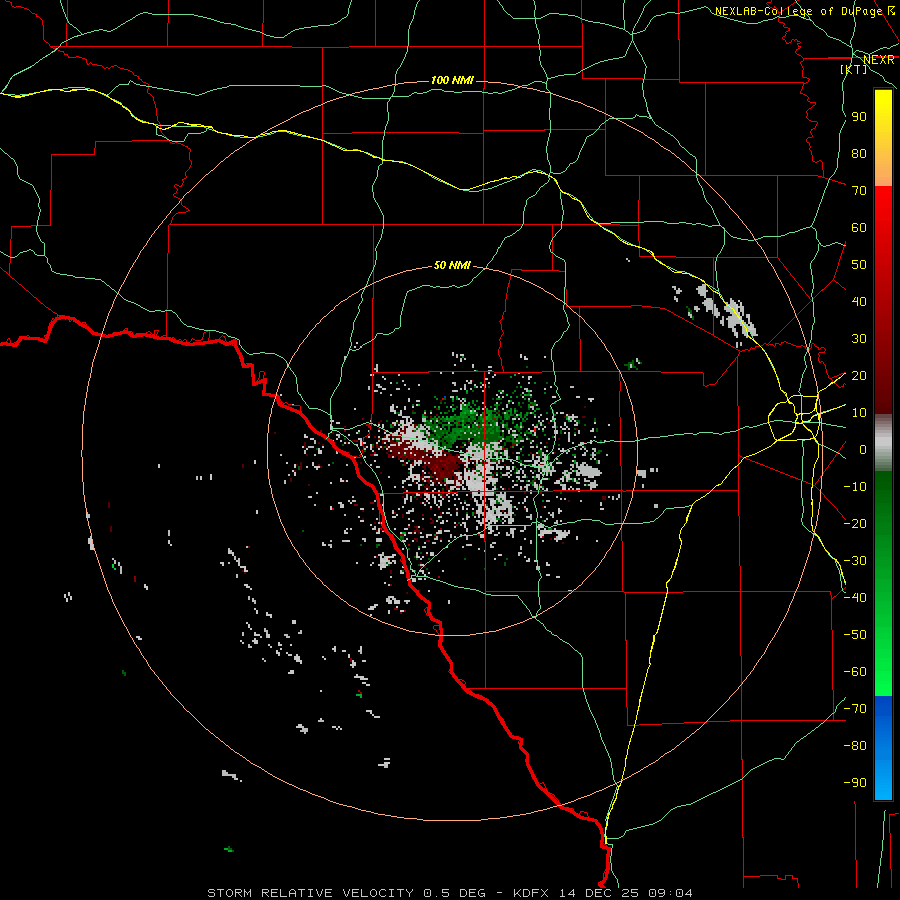Click the 40 value on velocity scale
Image resolution: width=900 pixels, height=900 pixels.
(859, 301)
